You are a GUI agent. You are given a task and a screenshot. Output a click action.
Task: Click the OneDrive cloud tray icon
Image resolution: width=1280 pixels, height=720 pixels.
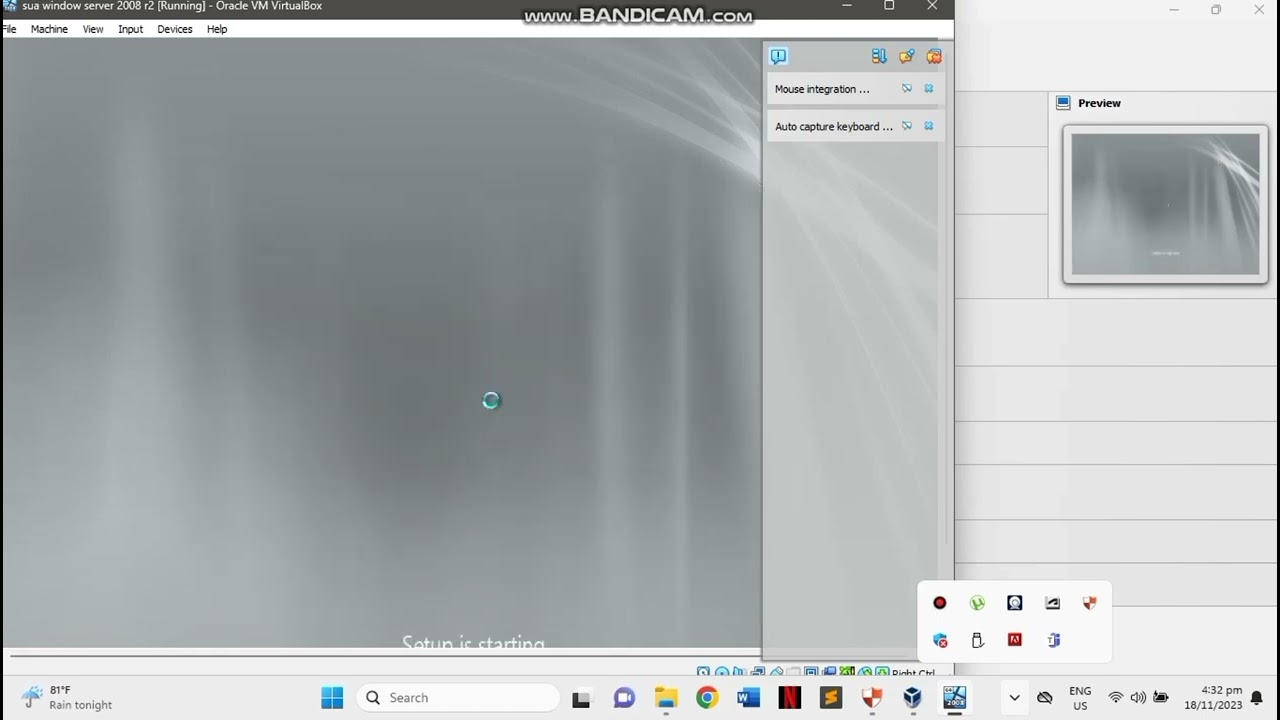coord(1045,697)
